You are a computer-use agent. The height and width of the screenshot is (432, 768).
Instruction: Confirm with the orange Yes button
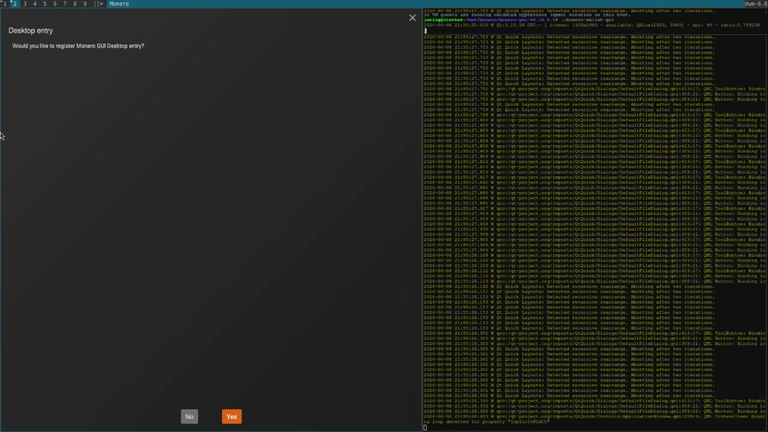tap(232, 416)
